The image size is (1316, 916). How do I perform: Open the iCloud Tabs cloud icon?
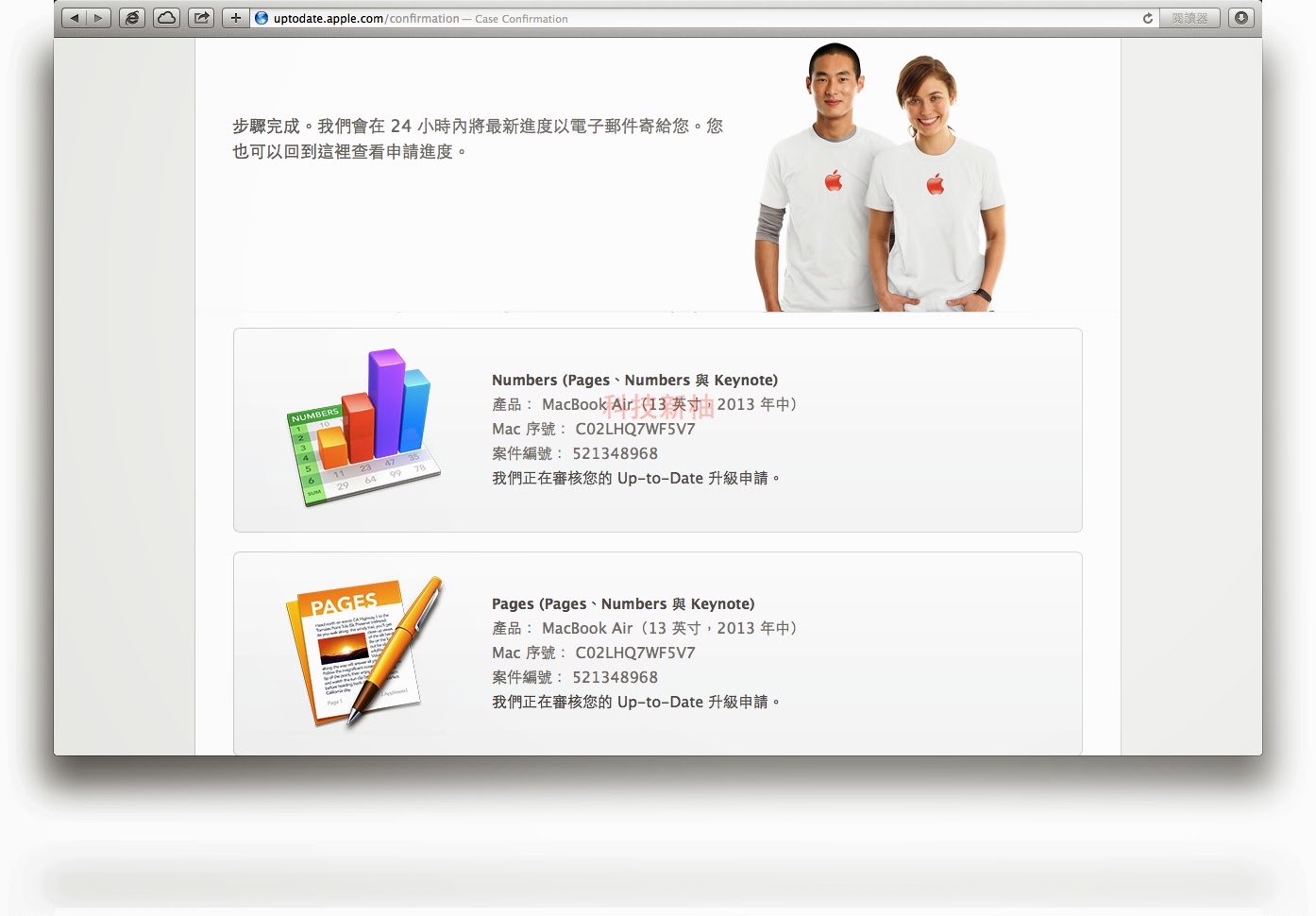(x=167, y=18)
